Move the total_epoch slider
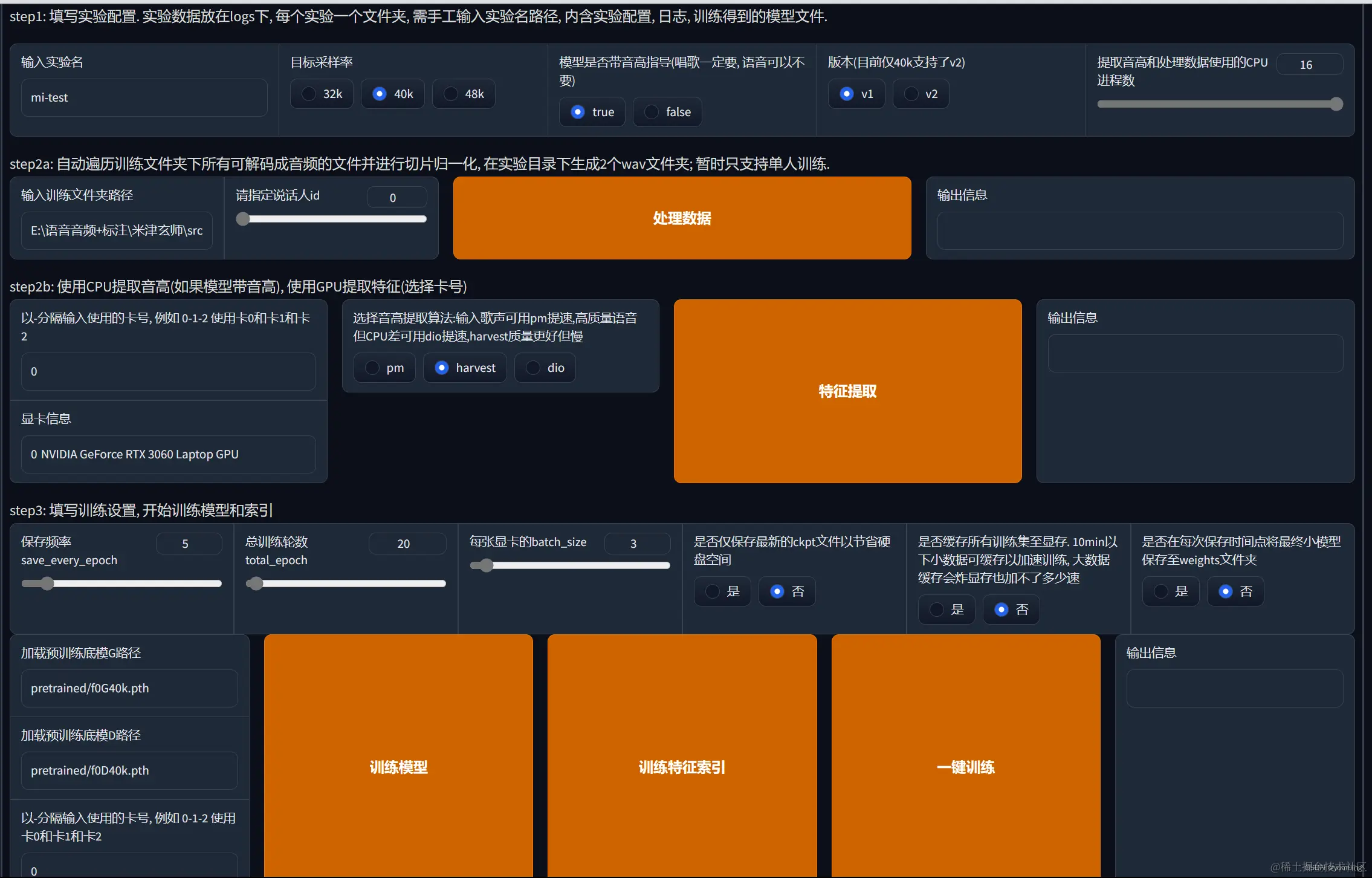Screen dimensions: 1372x878 point(255,583)
